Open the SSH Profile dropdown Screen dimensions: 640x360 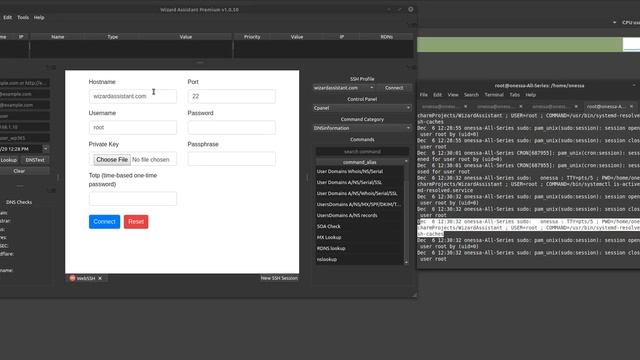344,88
